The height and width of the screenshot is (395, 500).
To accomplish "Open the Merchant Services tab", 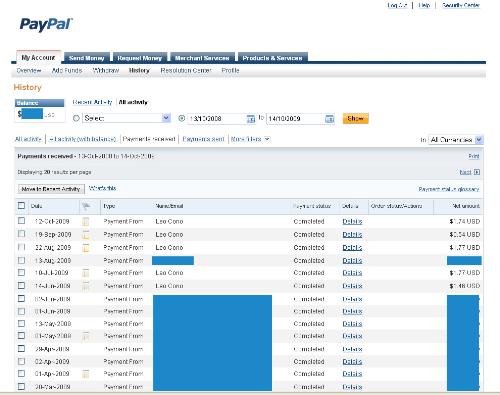I will click(202, 58).
